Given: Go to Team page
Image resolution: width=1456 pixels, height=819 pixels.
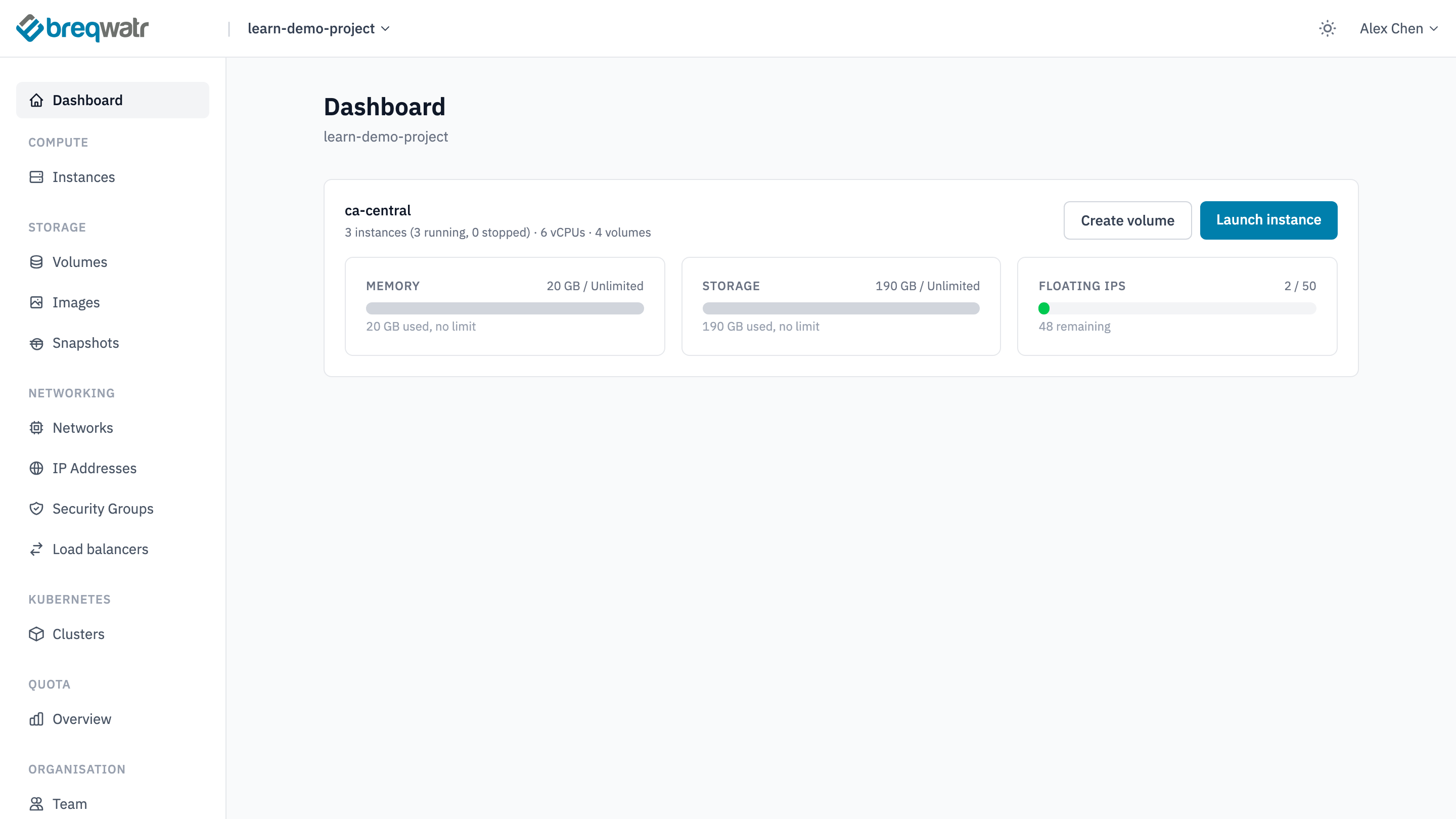Looking at the screenshot, I should (112, 804).
